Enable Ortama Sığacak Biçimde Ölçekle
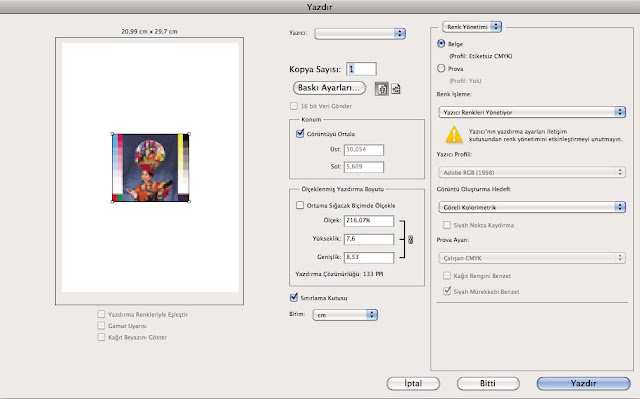Screen dimensions: 640x399 300,205
